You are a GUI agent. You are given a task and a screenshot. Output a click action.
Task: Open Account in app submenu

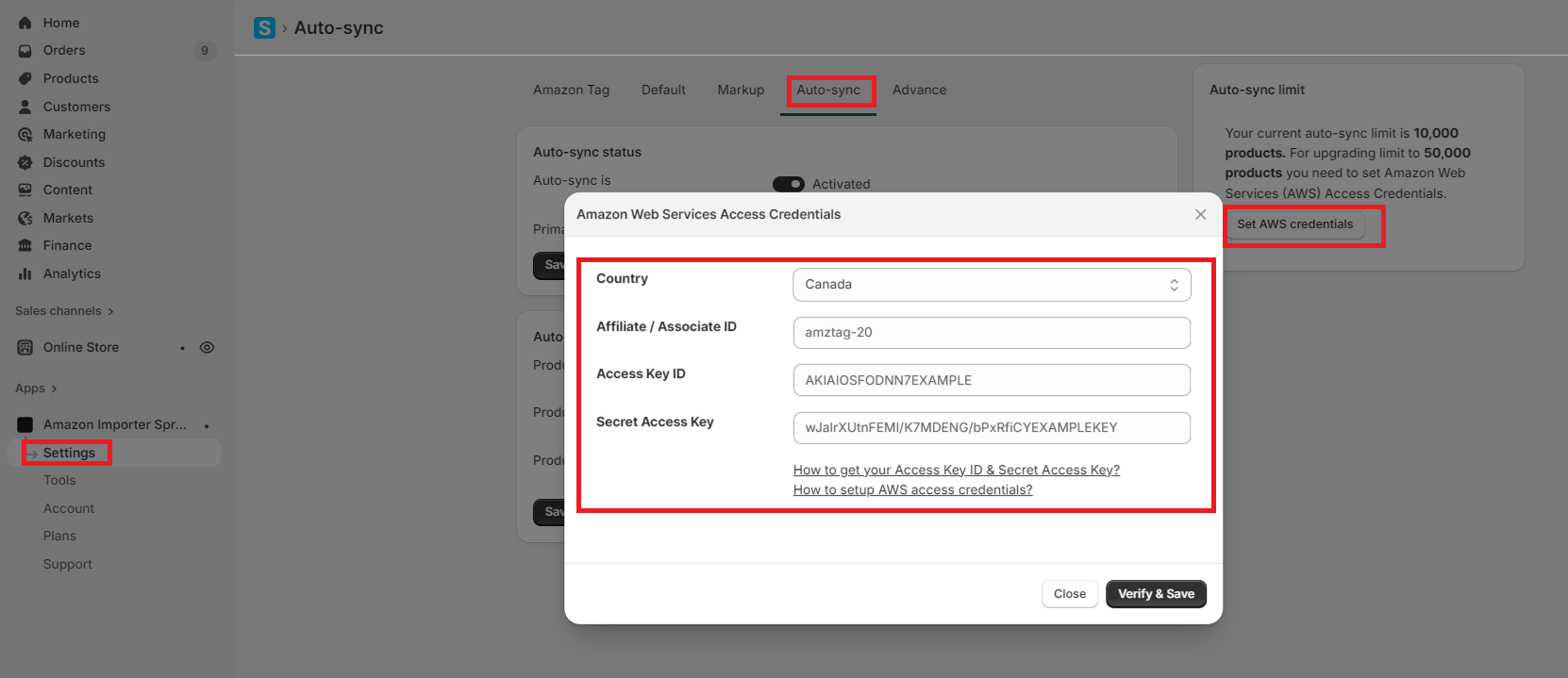click(69, 508)
